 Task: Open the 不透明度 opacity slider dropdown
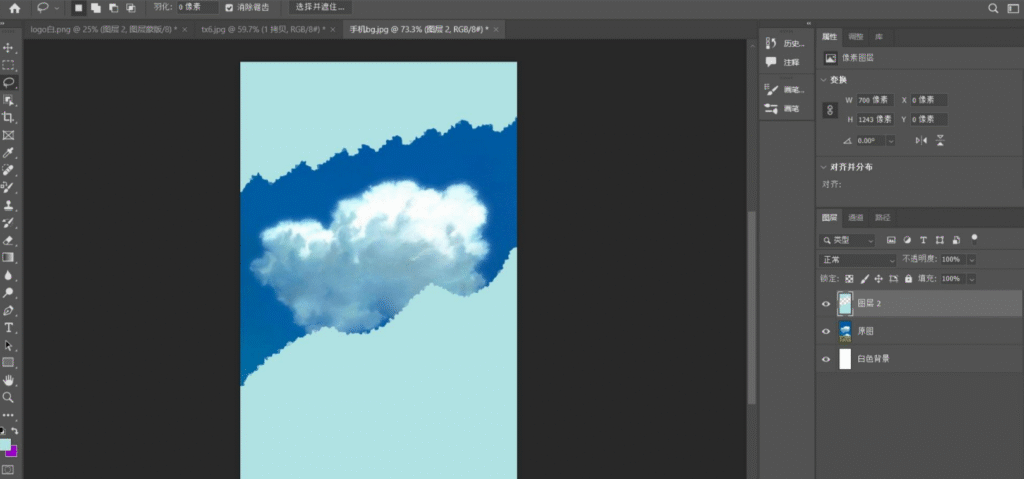tap(972, 260)
